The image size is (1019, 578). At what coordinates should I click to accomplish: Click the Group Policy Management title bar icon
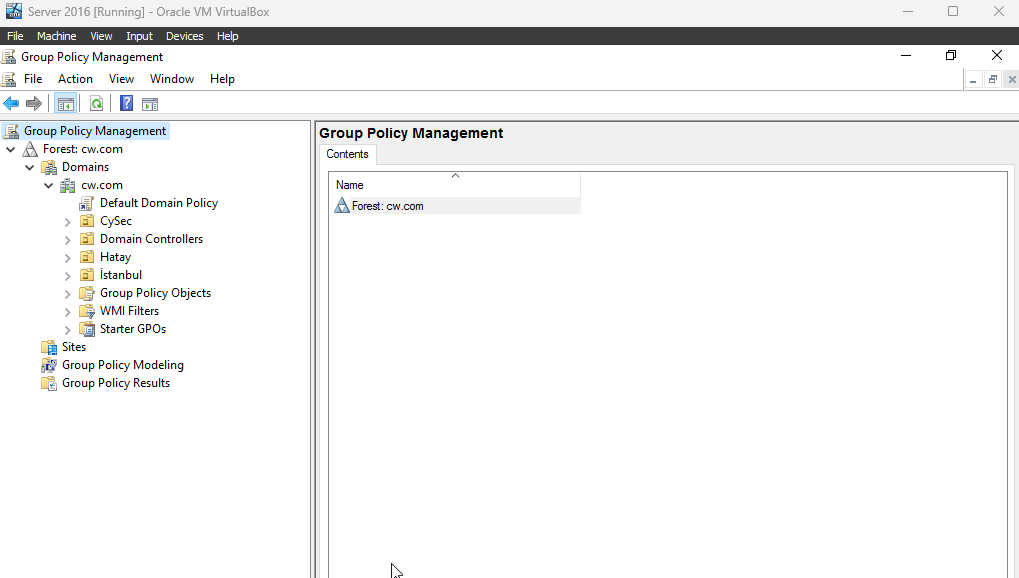(x=8, y=57)
